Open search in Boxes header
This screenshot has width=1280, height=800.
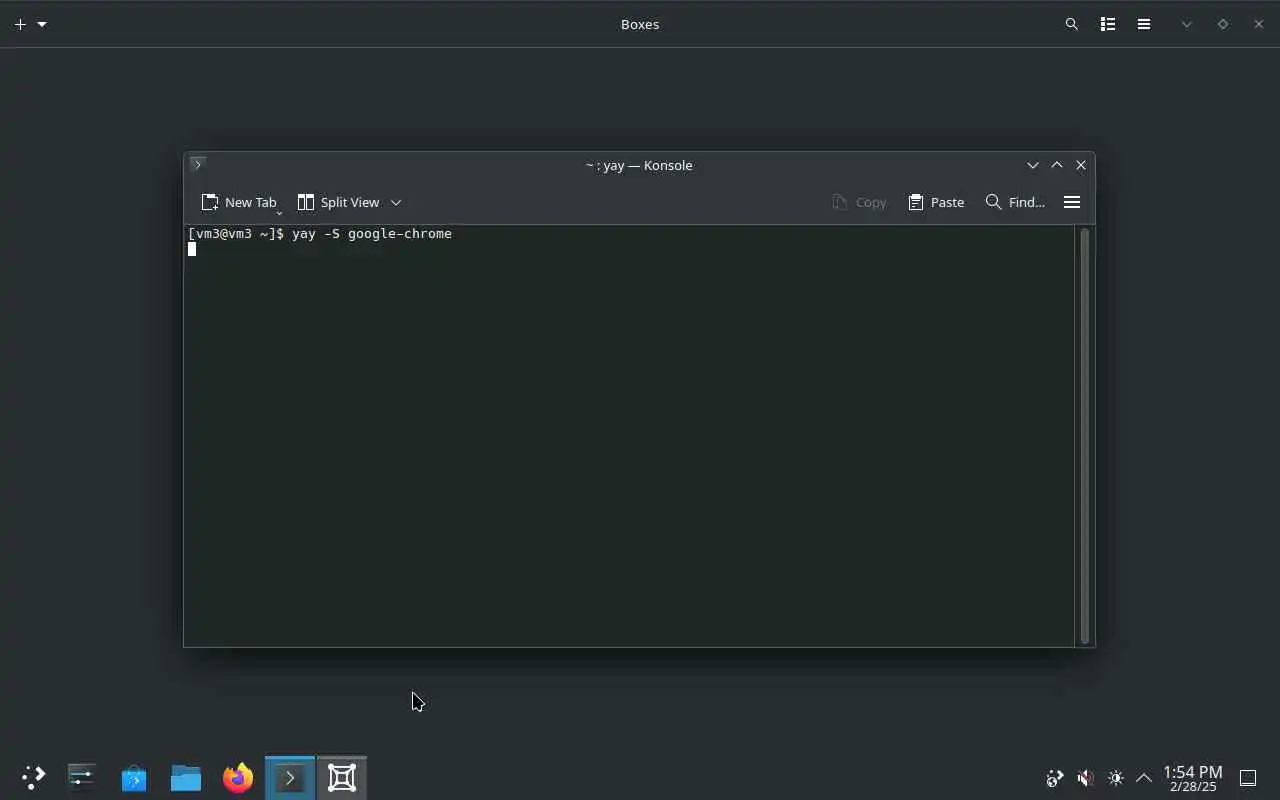click(x=1072, y=24)
